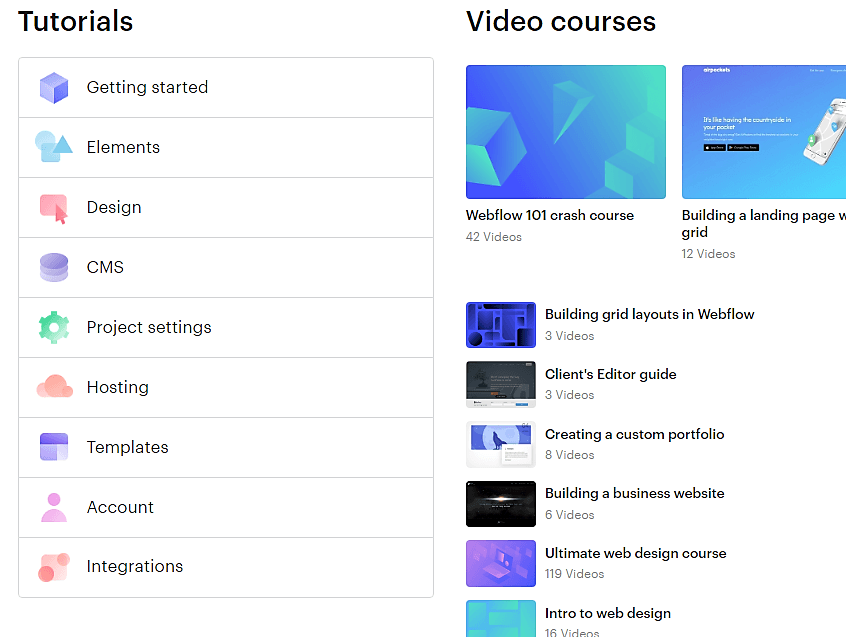The height and width of the screenshot is (637, 846).
Task: Open the Ultimate web design course thumbnail
Action: [501, 564]
